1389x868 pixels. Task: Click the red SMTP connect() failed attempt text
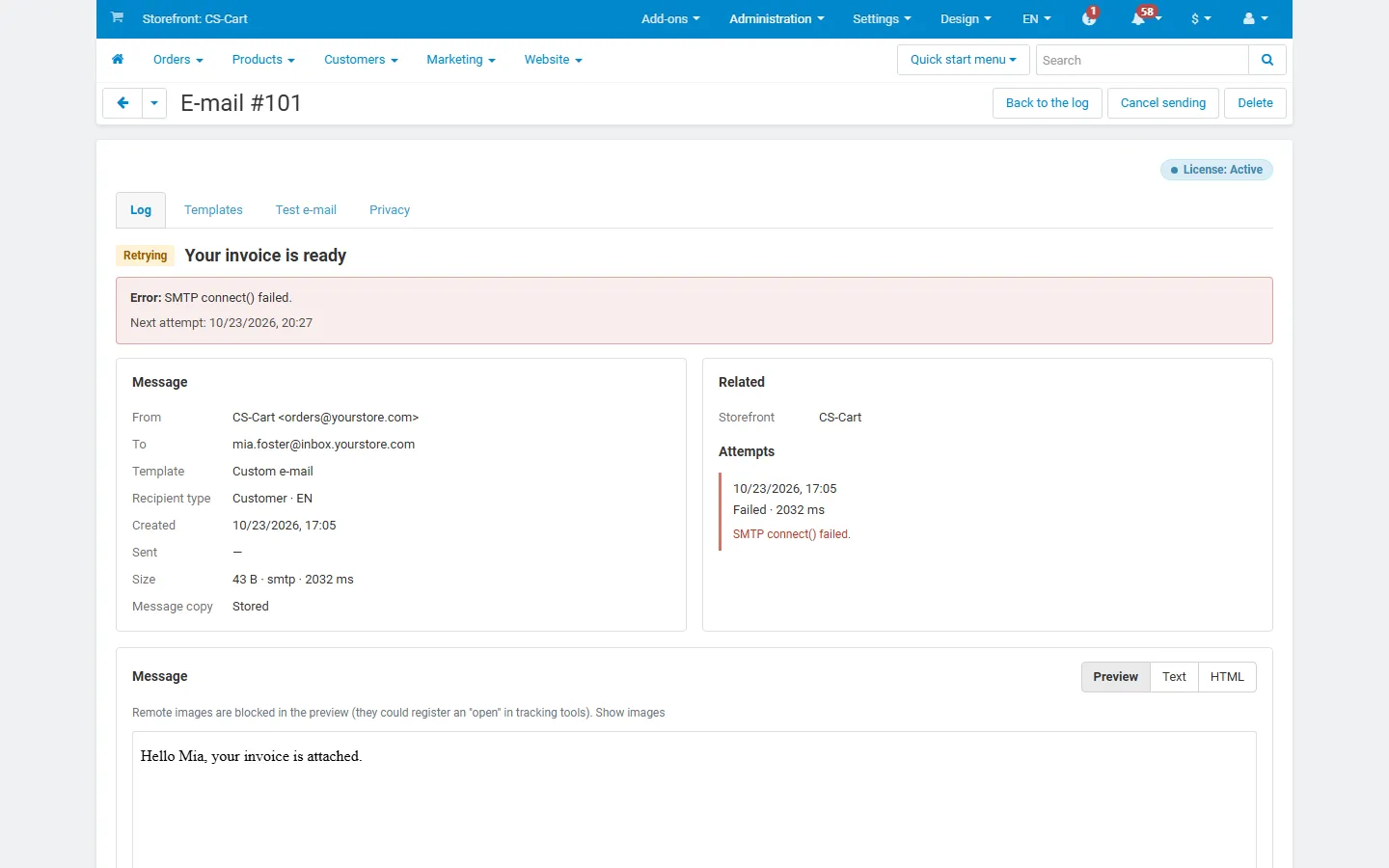click(792, 534)
